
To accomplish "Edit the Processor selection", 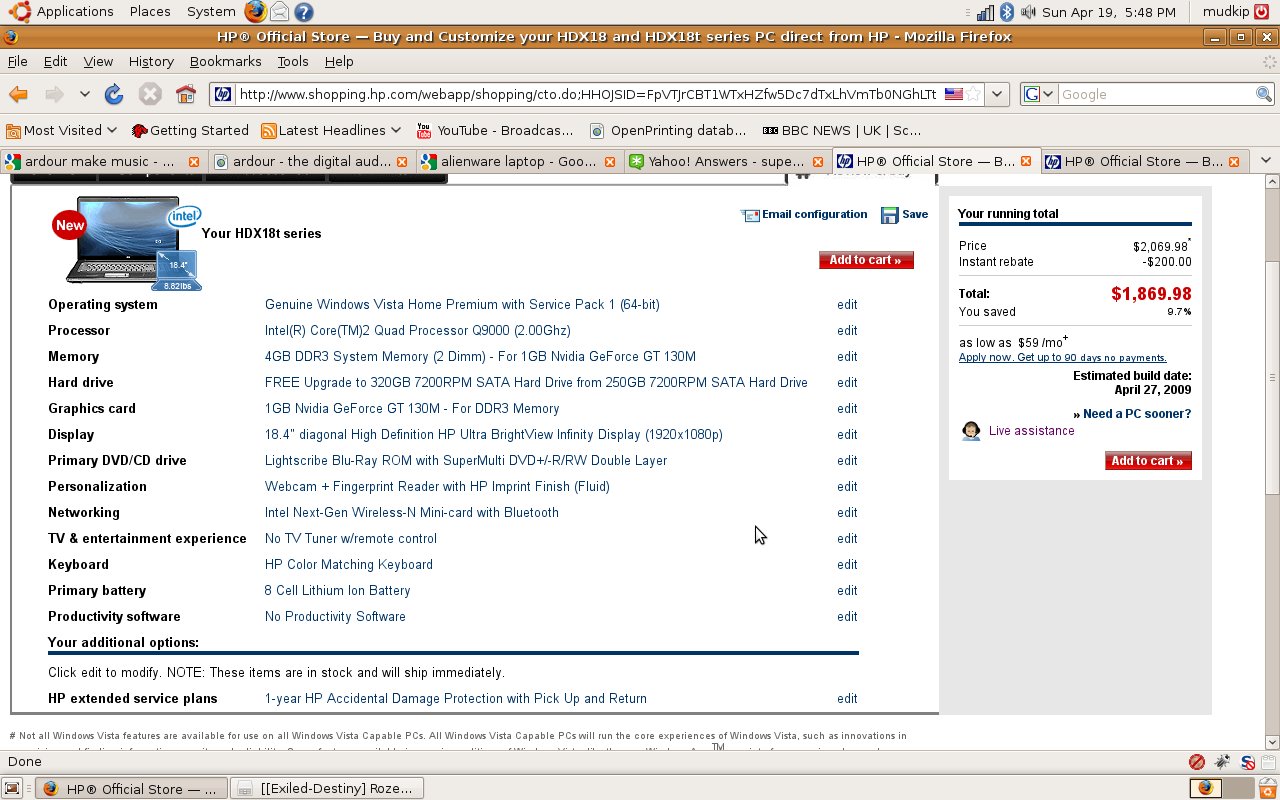I will 847,331.
